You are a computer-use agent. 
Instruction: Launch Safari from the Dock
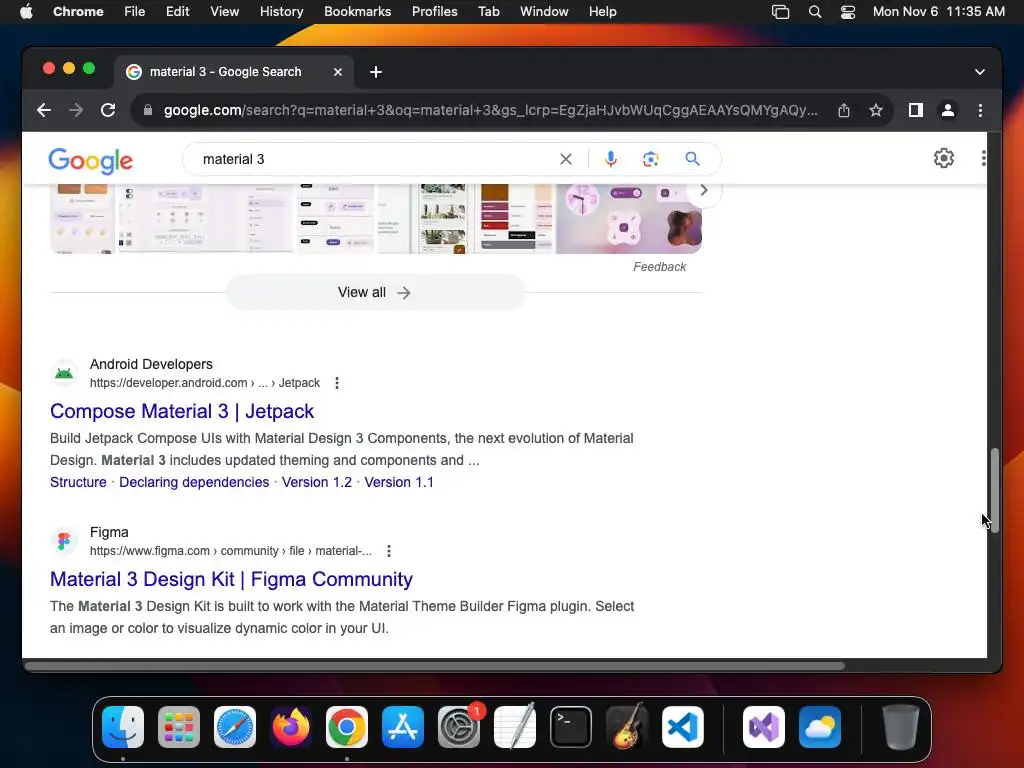(235, 727)
